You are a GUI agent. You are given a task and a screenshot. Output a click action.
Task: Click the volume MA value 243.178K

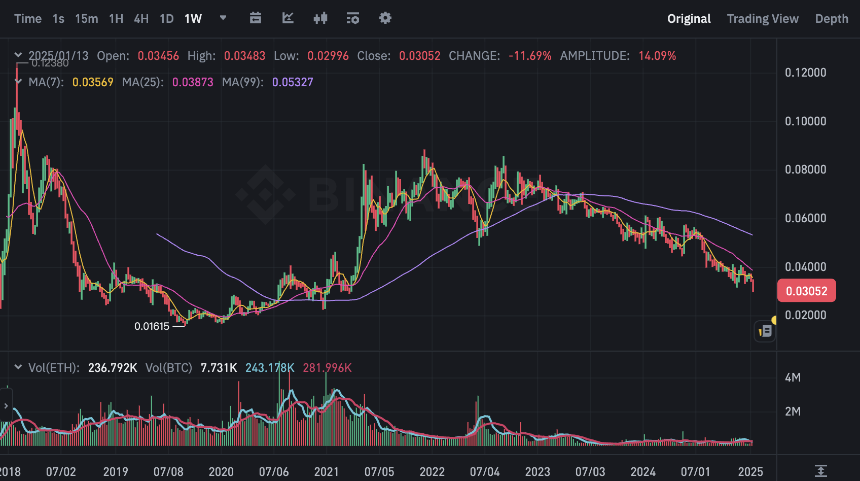pos(270,367)
